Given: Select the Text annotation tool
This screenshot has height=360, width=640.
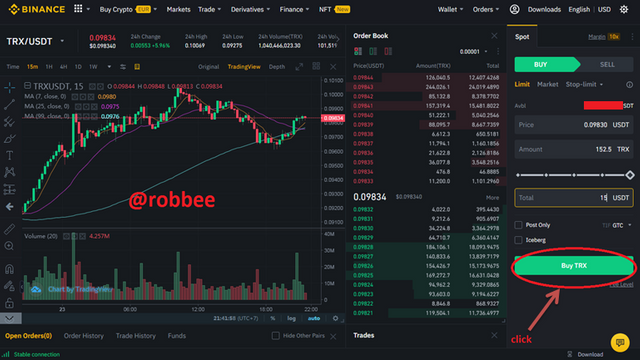Looking at the screenshot, I should [9, 156].
